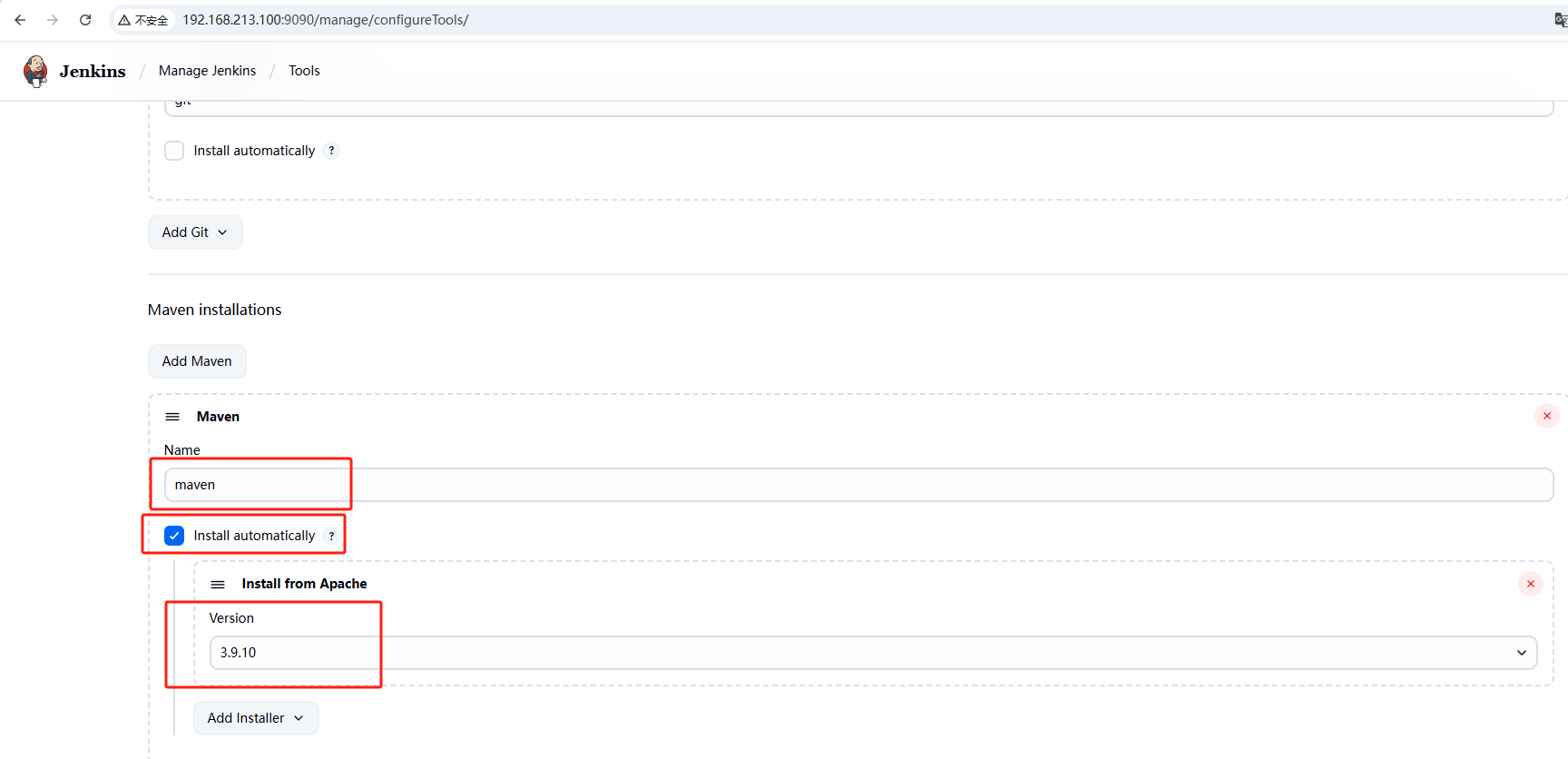Reload the page with refresh icon
Screen dimensions: 1568x759
[x=85, y=20]
